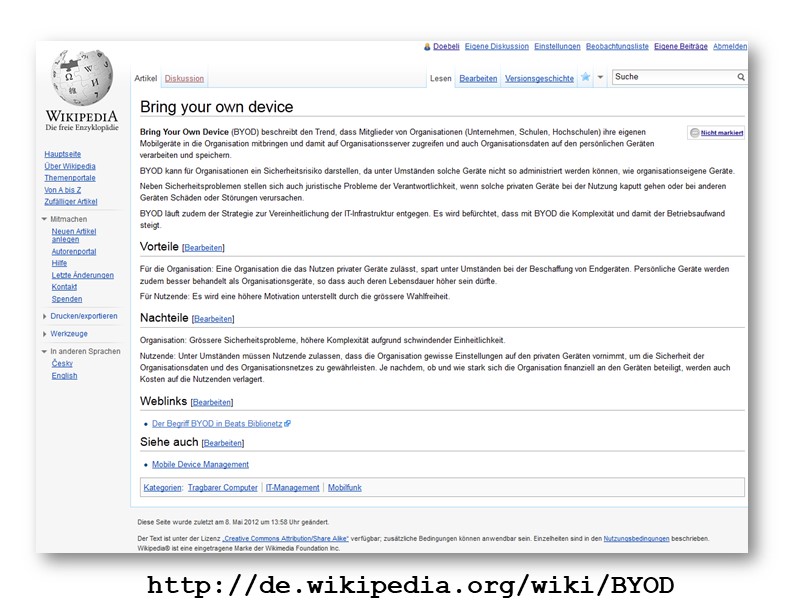Open the Versionsgeschichte tab
The height and width of the screenshot is (600, 800).
pos(539,78)
